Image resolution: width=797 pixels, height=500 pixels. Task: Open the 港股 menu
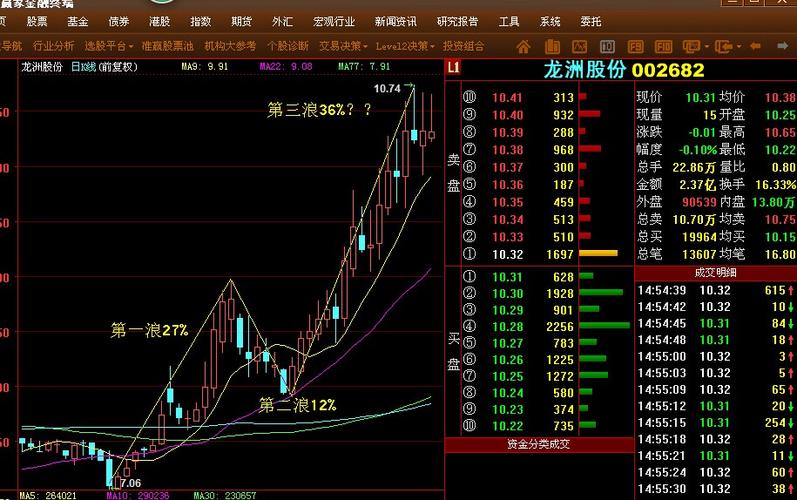pyautogui.click(x=160, y=21)
